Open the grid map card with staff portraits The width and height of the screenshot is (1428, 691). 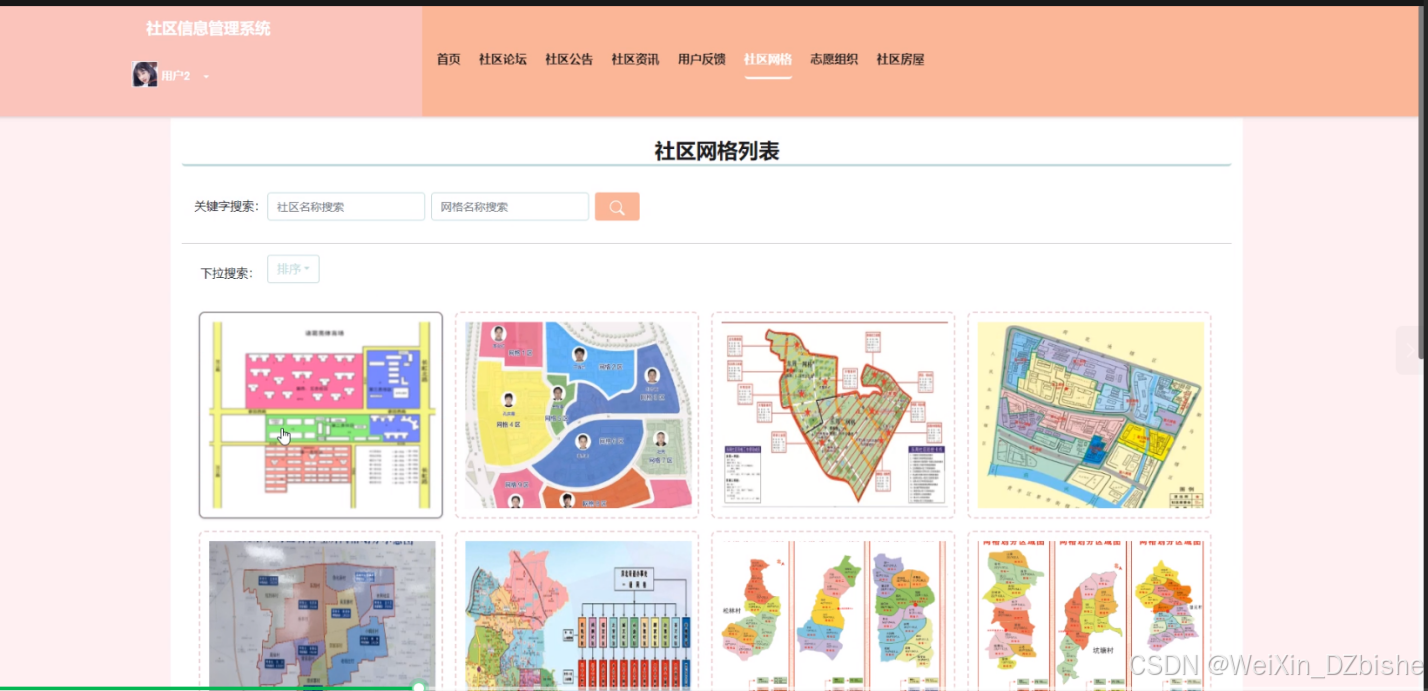coord(577,415)
